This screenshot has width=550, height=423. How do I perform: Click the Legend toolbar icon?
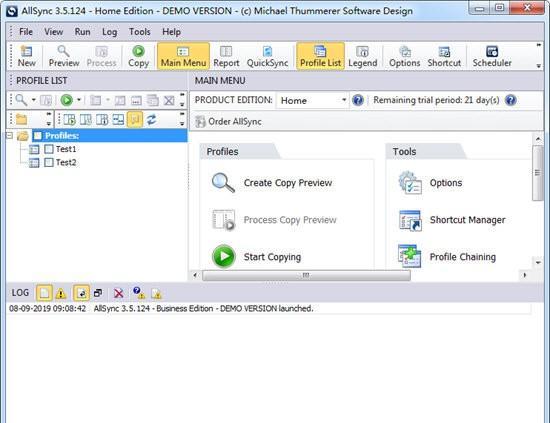point(363,56)
